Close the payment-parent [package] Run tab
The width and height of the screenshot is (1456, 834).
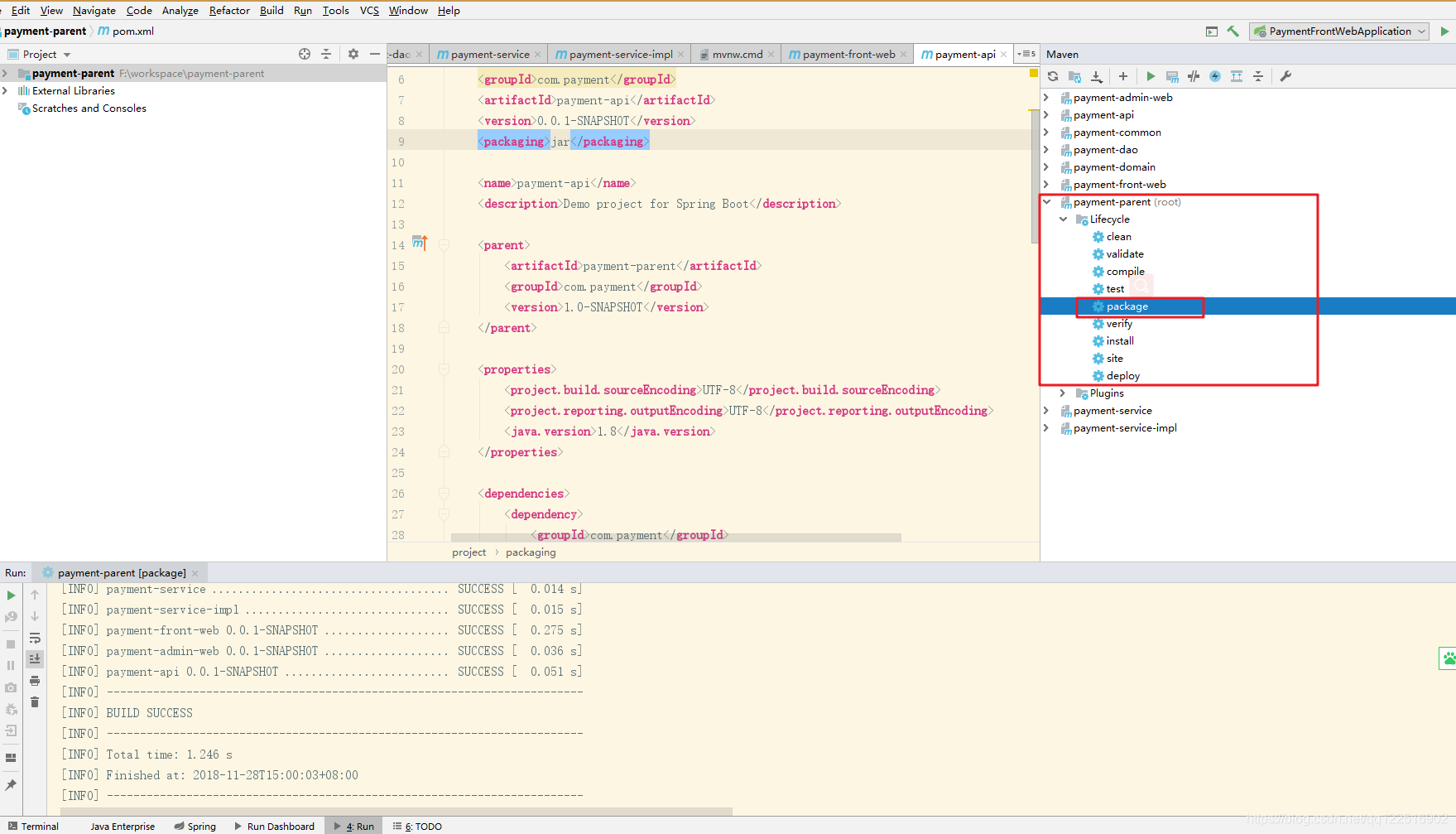(x=195, y=573)
